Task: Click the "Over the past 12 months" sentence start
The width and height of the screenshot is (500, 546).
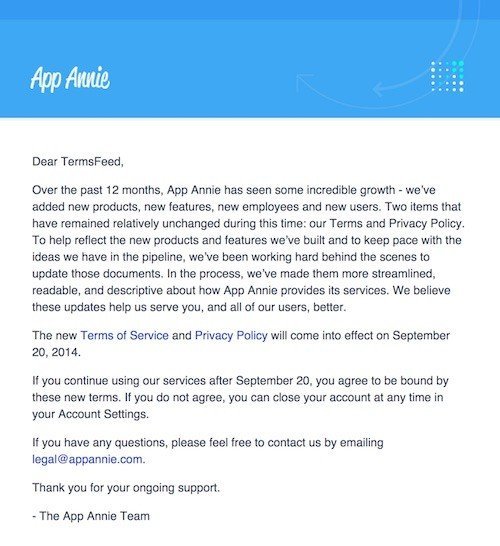Action: (x=96, y=190)
